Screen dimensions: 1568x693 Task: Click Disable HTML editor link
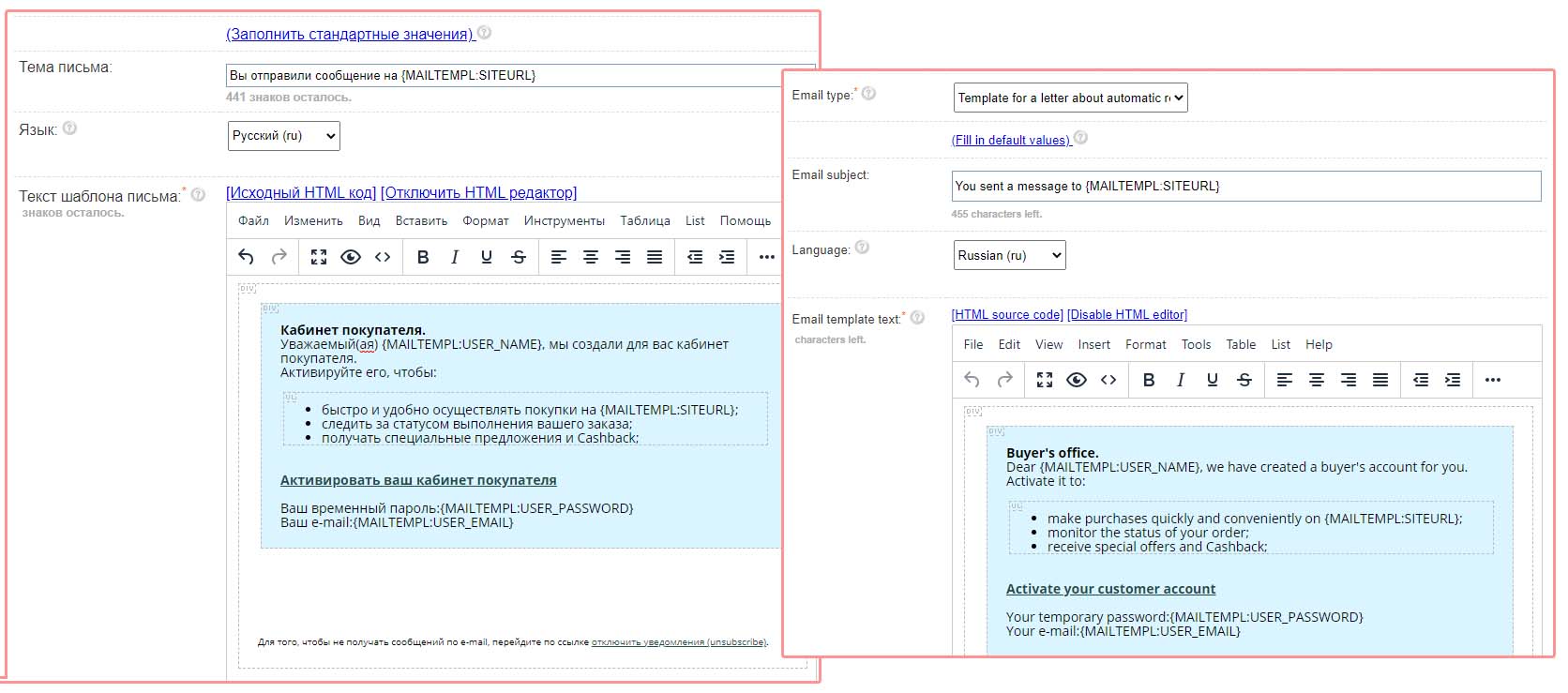[1126, 314]
